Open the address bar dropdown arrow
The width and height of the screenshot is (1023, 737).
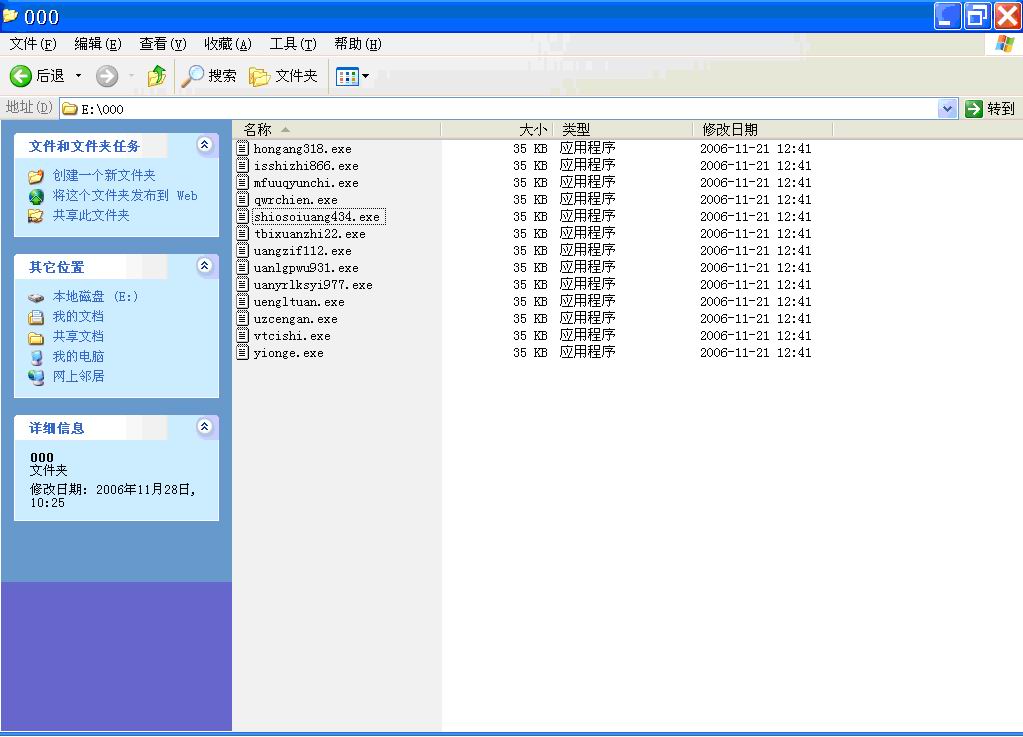coord(947,109)
